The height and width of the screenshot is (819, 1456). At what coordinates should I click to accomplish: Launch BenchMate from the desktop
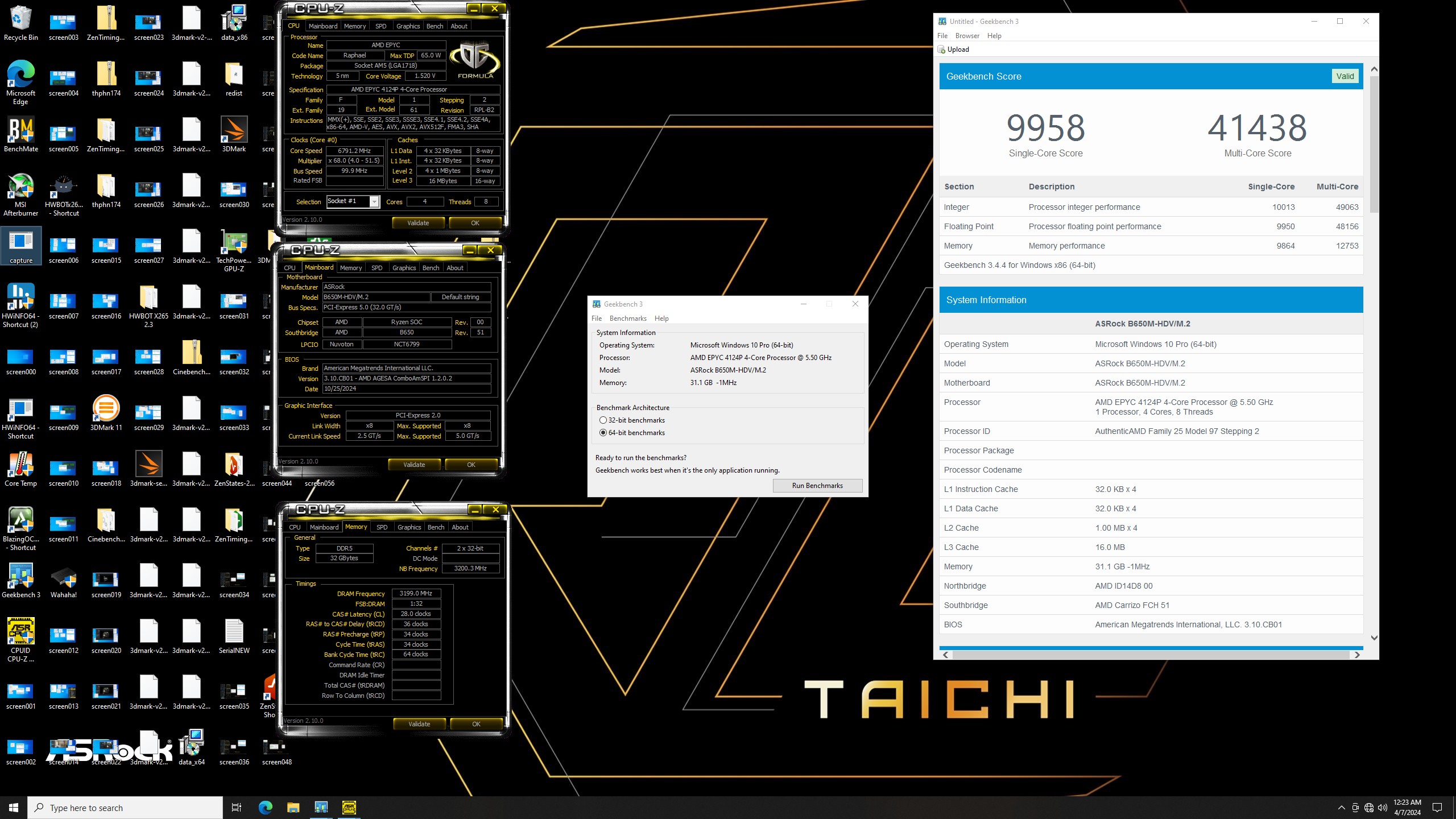pos(20,135)
